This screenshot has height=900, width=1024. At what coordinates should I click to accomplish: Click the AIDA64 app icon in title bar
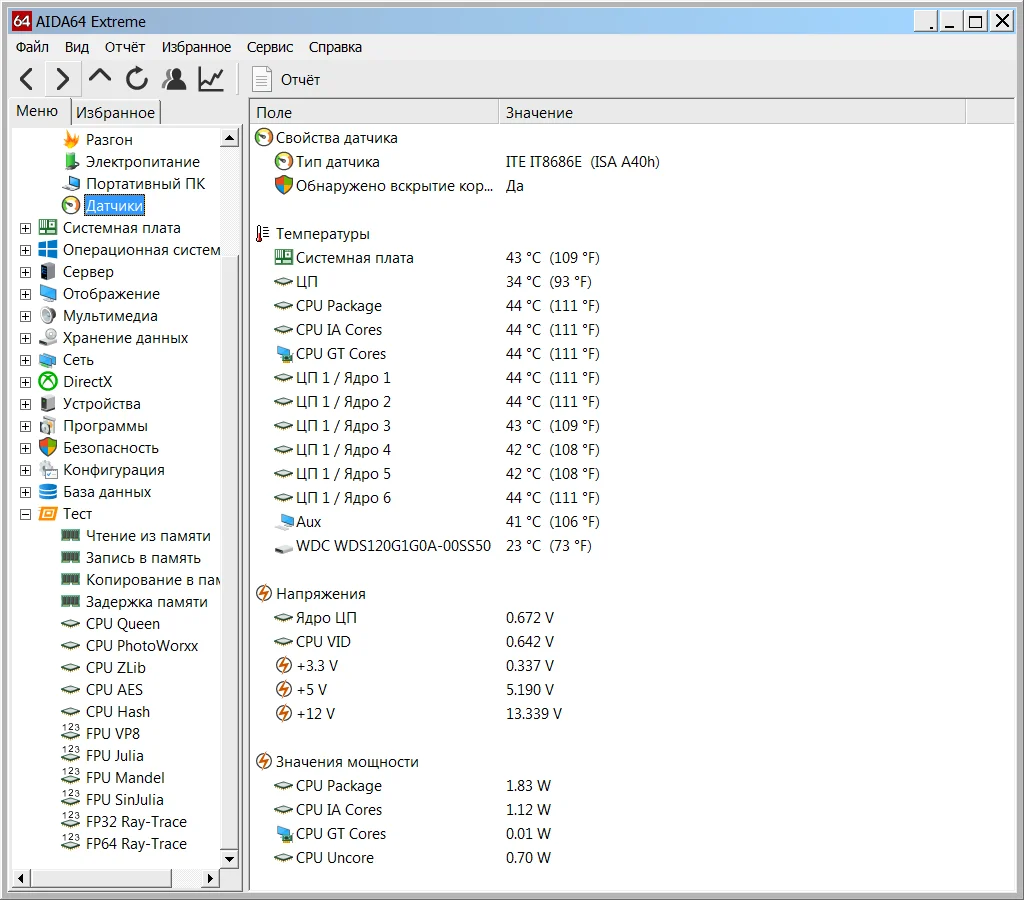click(x=22, y=21)
